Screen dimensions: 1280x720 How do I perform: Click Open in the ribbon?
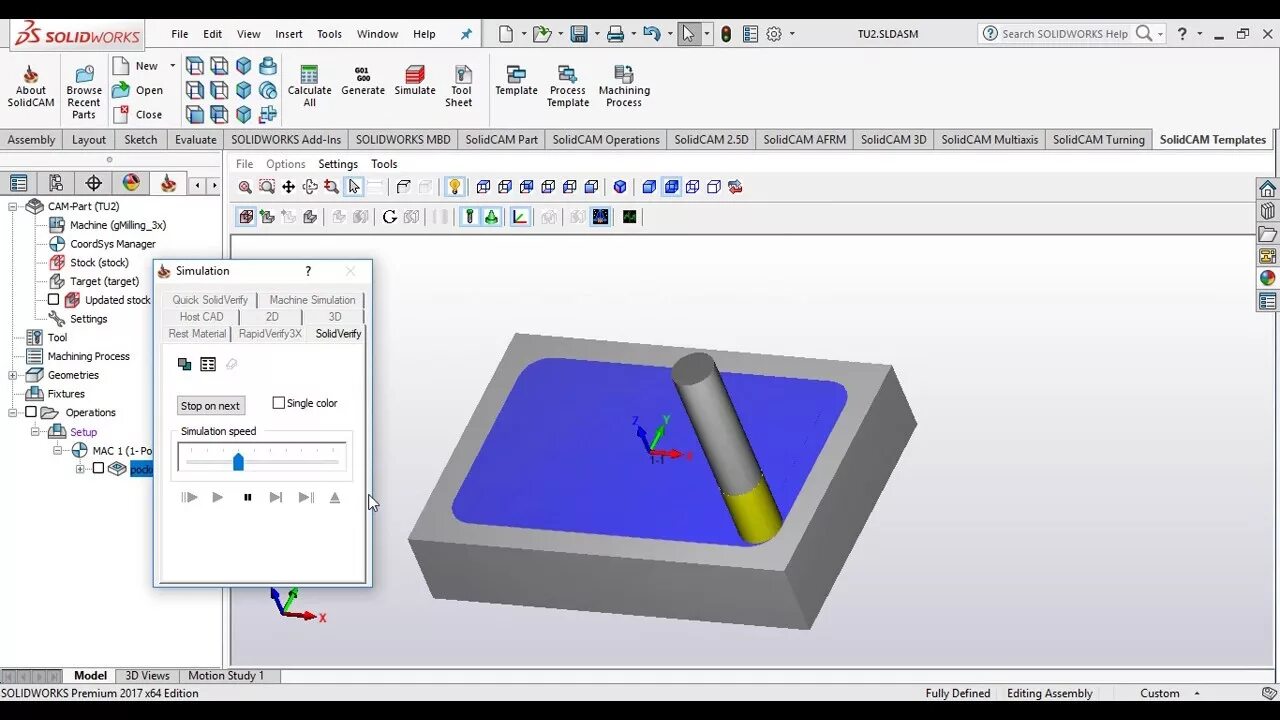pos(139,90)
